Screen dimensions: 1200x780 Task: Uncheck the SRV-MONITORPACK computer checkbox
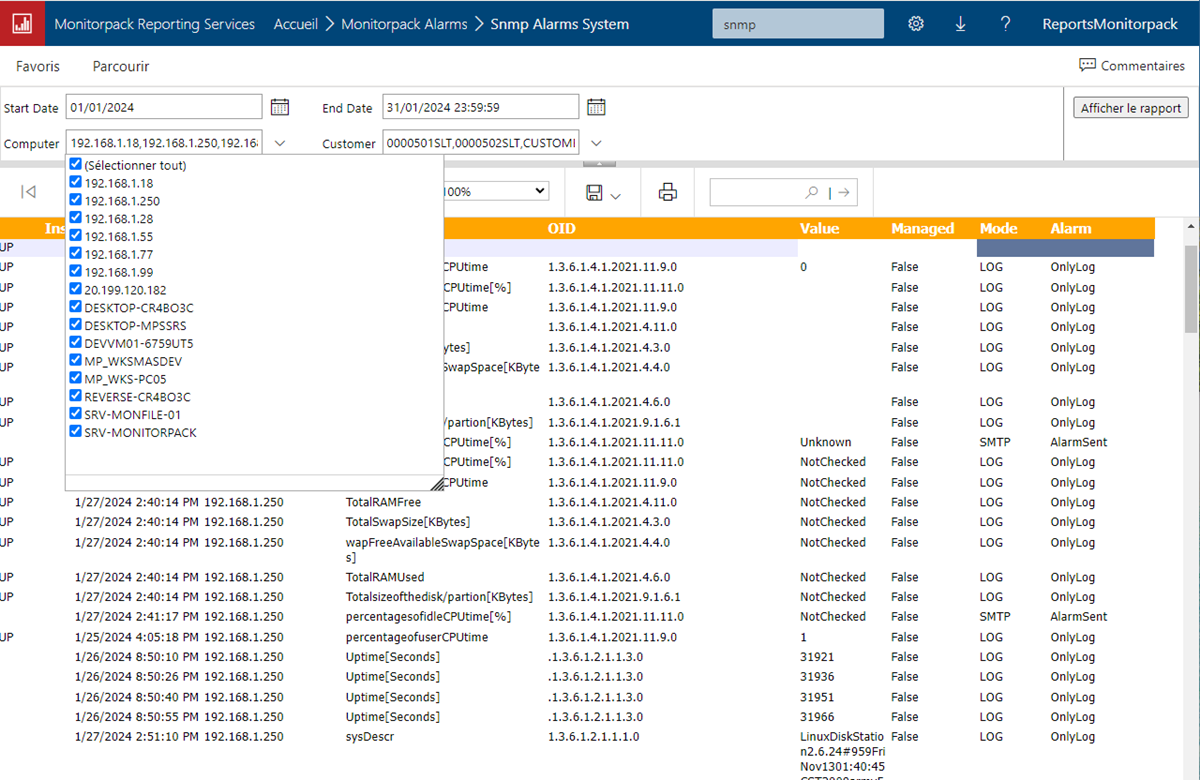pos(76,432)
